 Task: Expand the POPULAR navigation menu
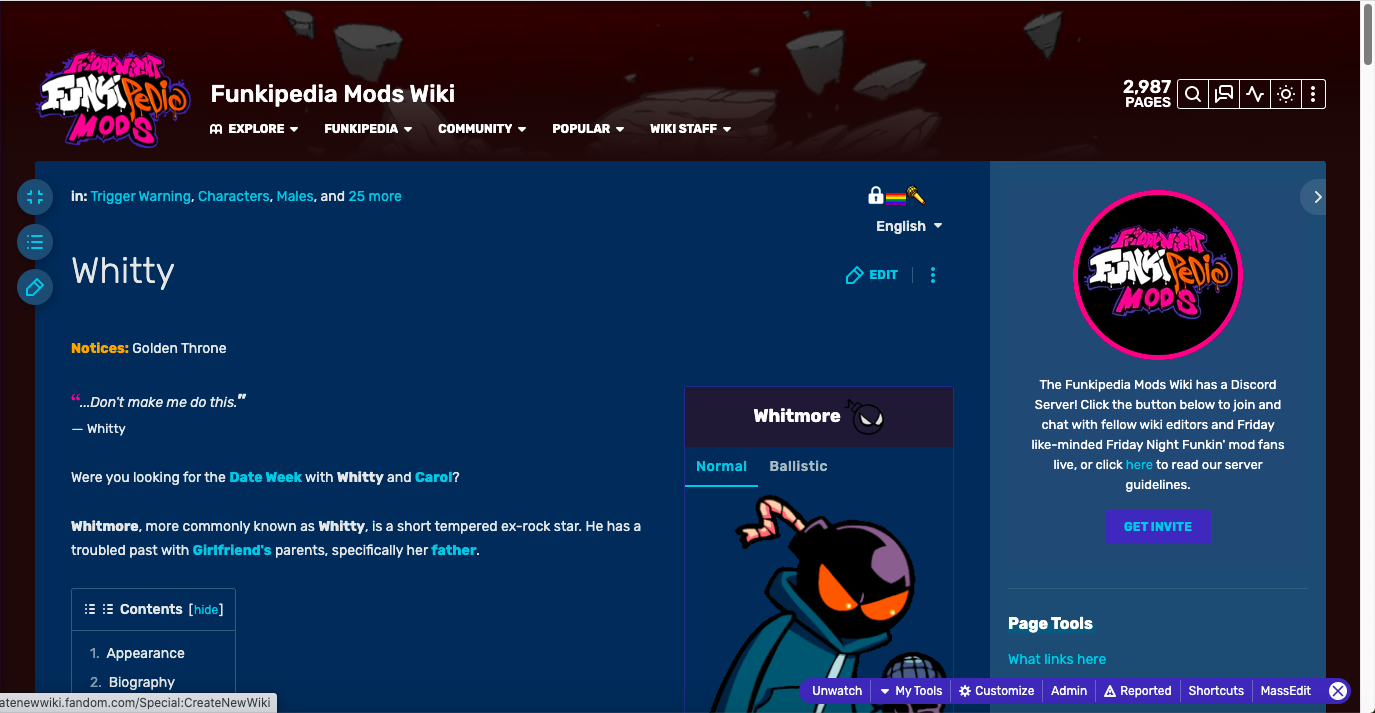tap(588, 129)
